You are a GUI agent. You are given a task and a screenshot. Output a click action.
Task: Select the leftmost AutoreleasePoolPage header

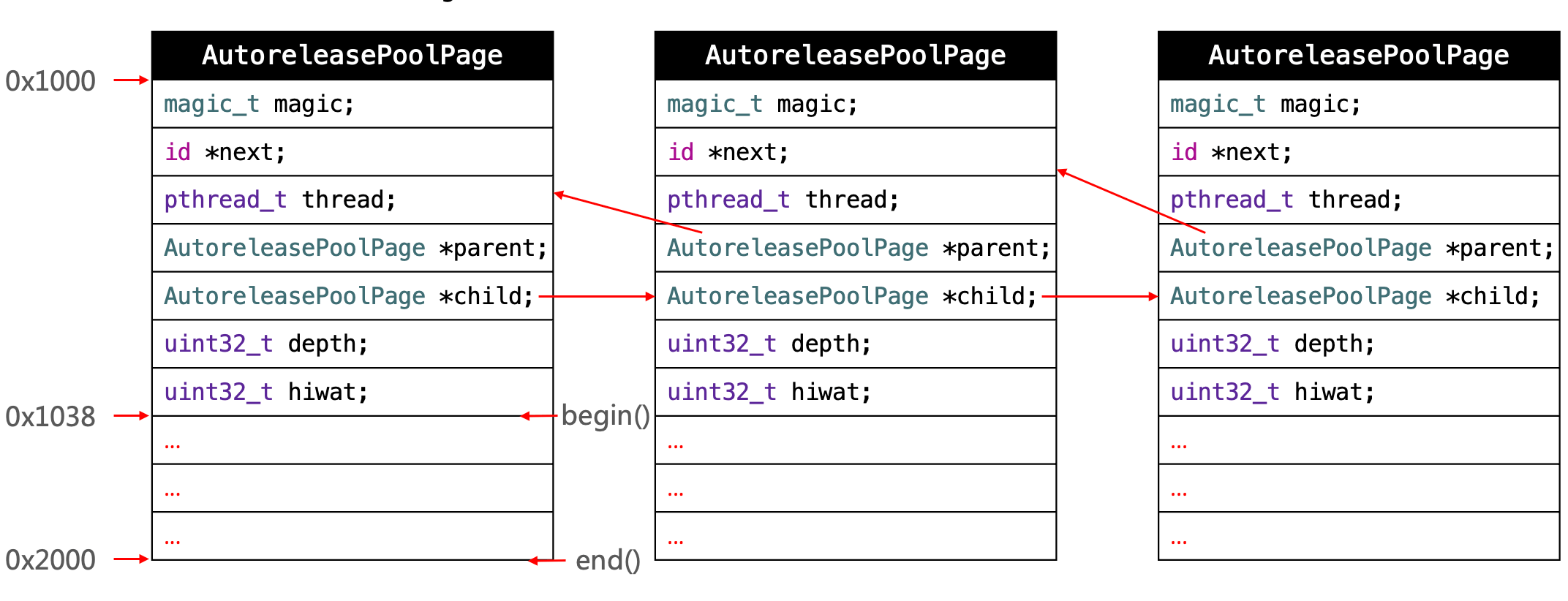[353, 56]
